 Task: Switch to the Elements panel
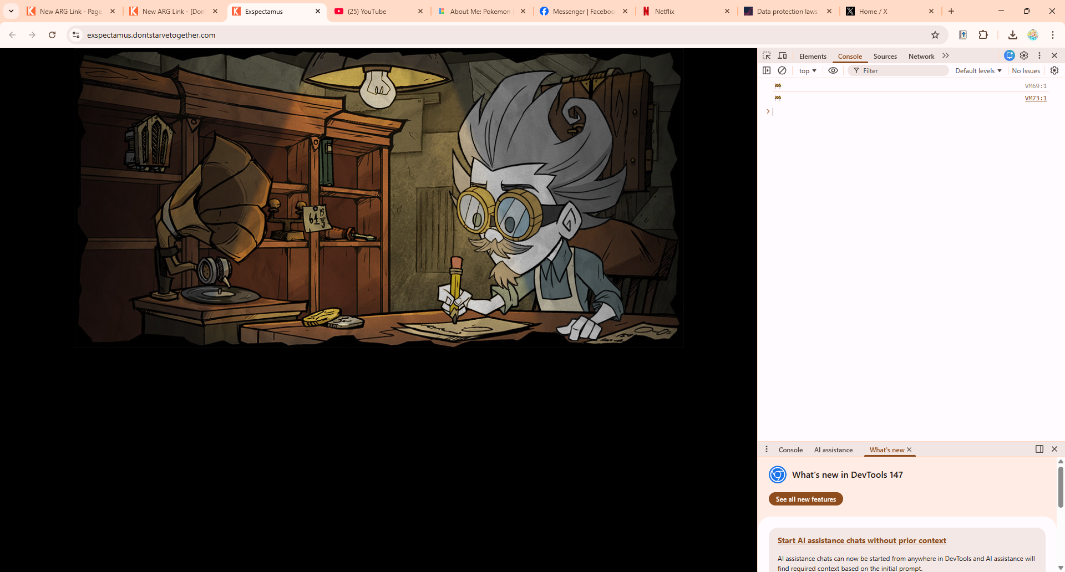[812, 56]
